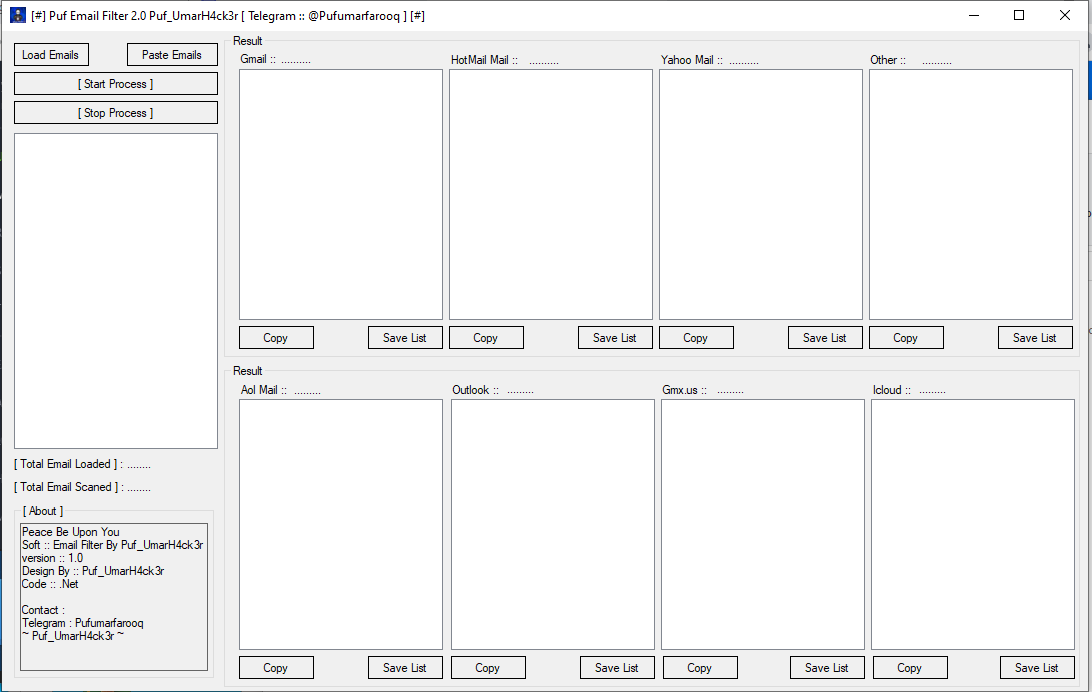Stop the running process
The height and width of the screenshot is (692, 1092).
pyautogui.click(x=116, y=113)
